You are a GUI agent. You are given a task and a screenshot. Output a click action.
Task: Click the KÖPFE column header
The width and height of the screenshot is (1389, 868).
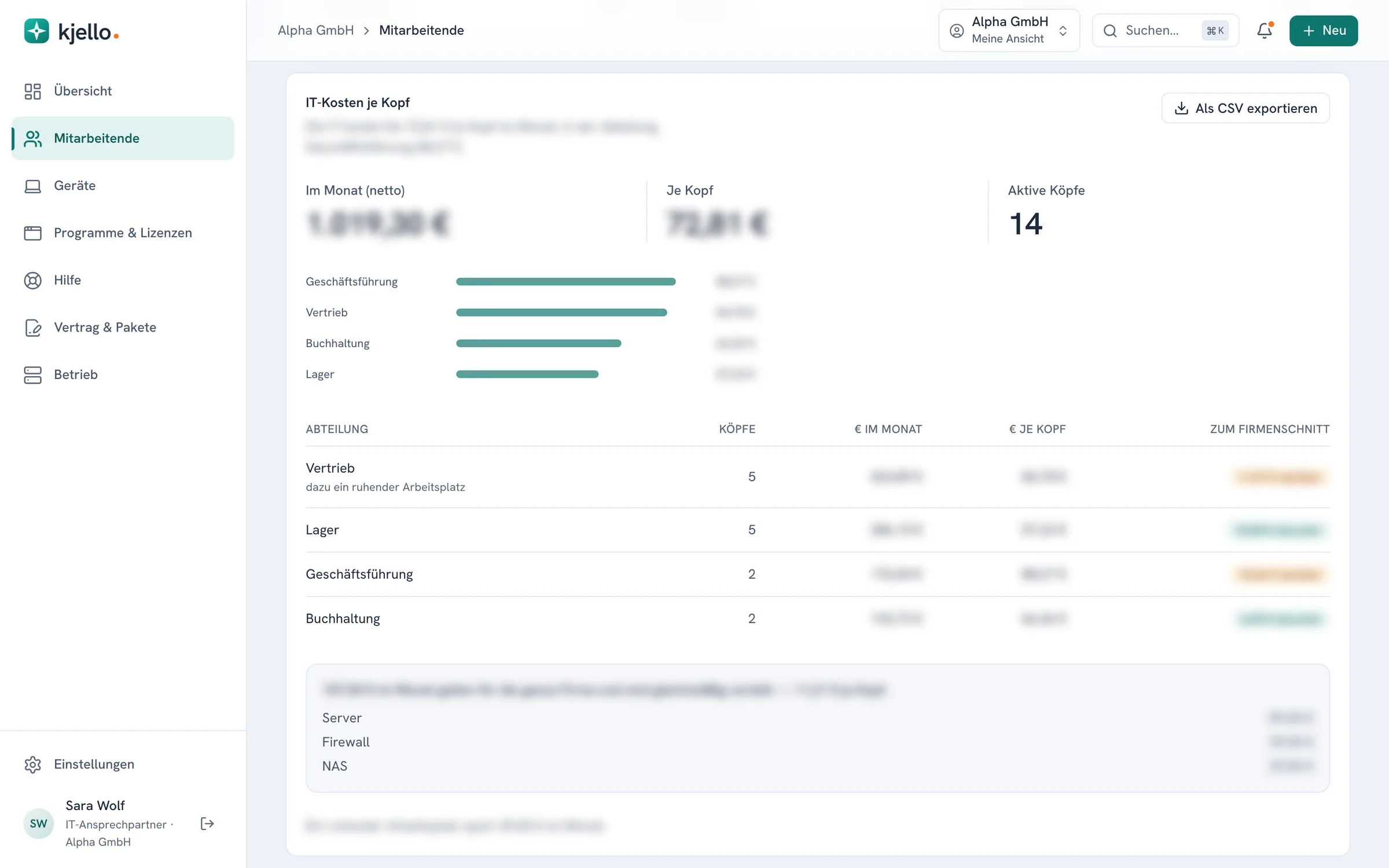tap(737, 429)
